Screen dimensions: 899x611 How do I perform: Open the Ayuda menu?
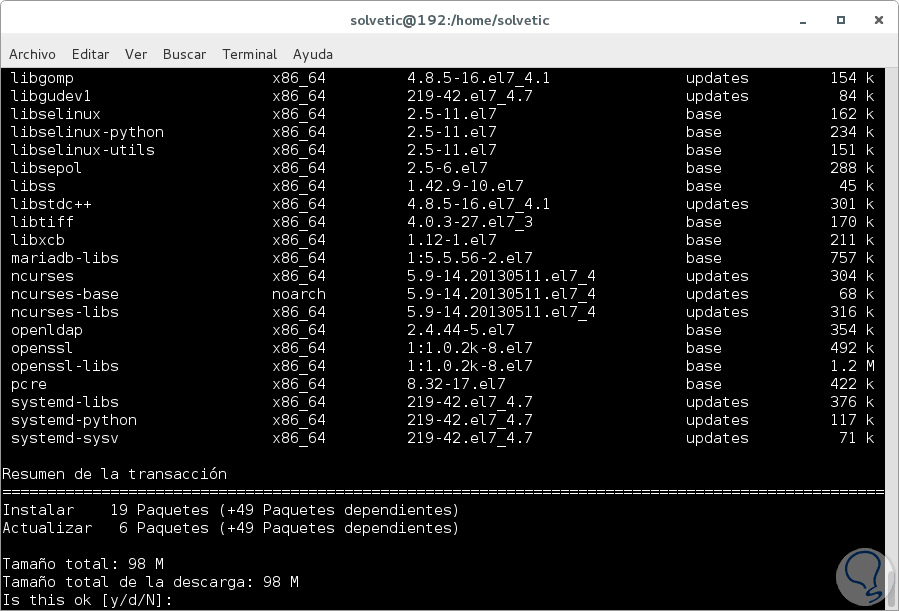click(312, 54)
